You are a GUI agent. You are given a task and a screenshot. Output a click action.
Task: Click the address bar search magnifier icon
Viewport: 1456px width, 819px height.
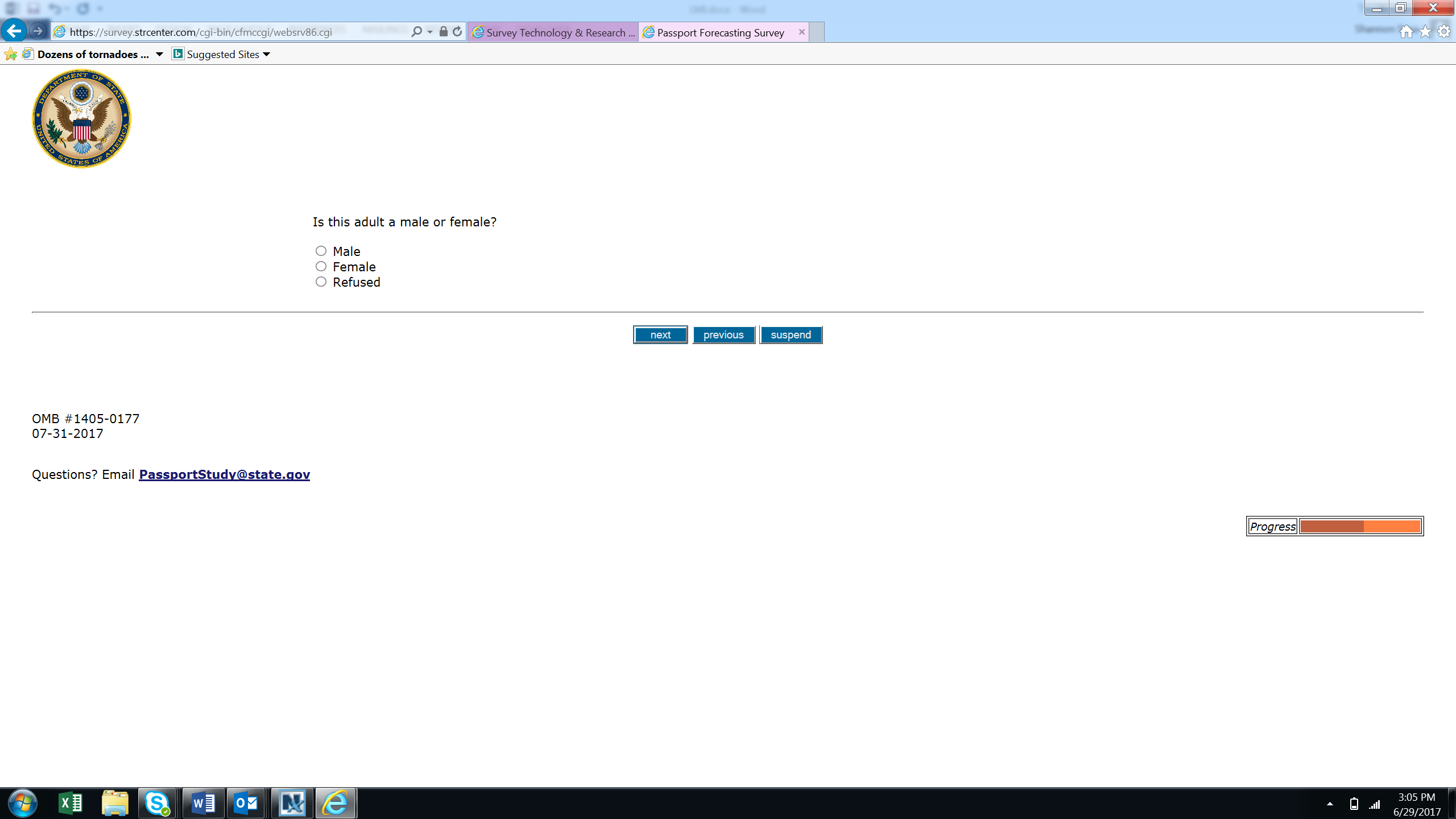417,32
